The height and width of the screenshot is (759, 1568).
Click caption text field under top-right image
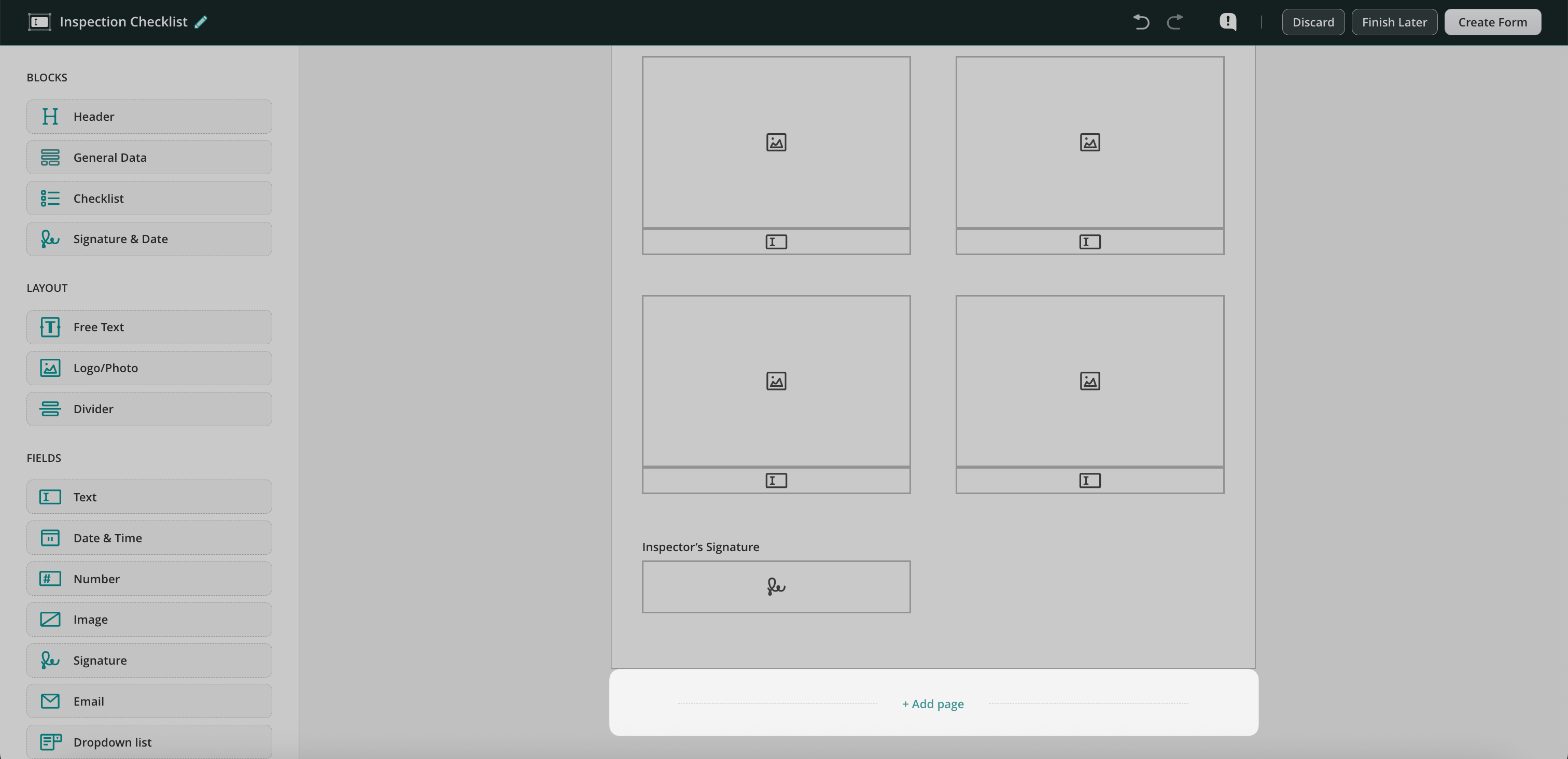click(1089, 242)
